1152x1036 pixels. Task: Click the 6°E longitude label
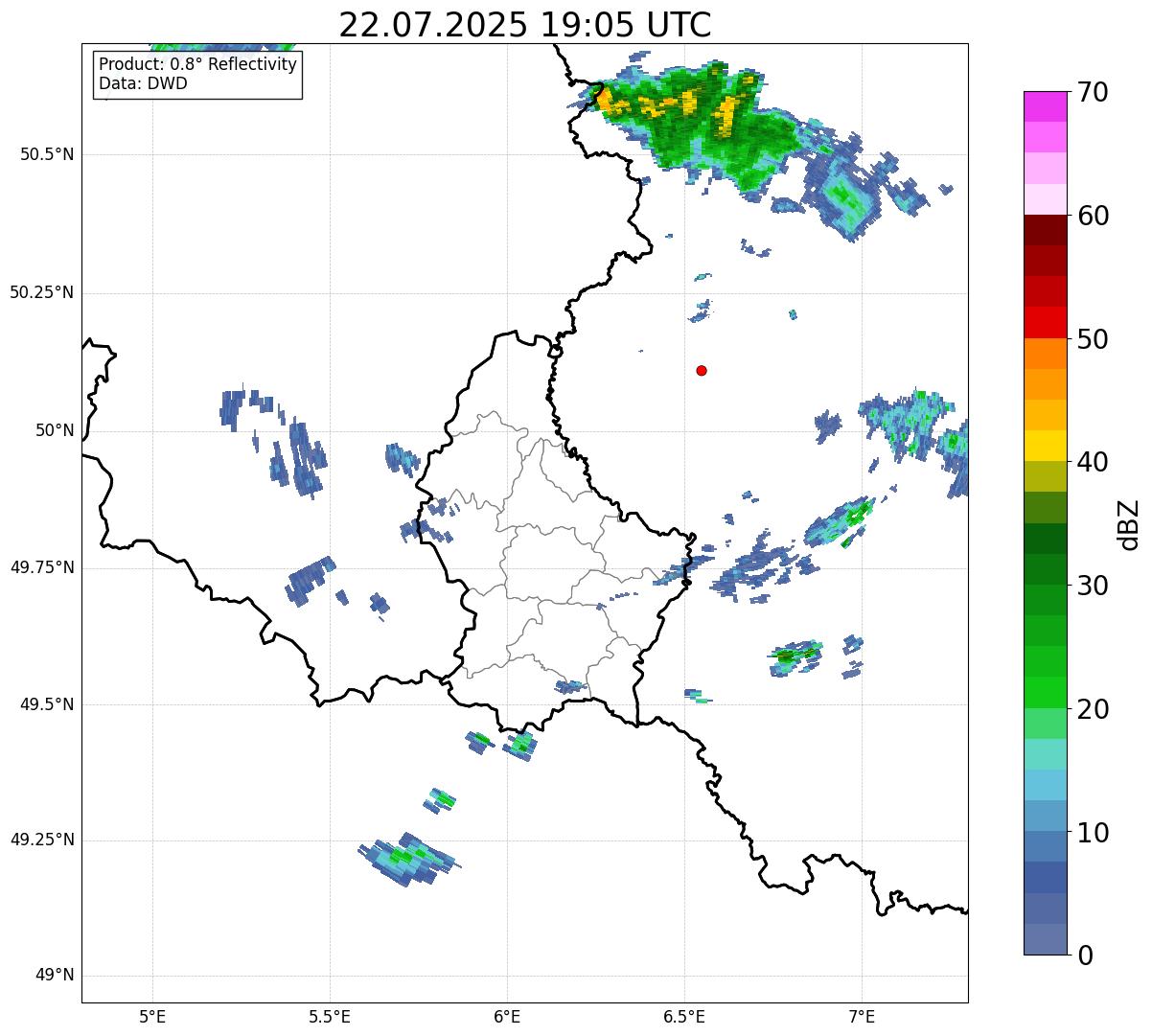tap(507, 1016)
